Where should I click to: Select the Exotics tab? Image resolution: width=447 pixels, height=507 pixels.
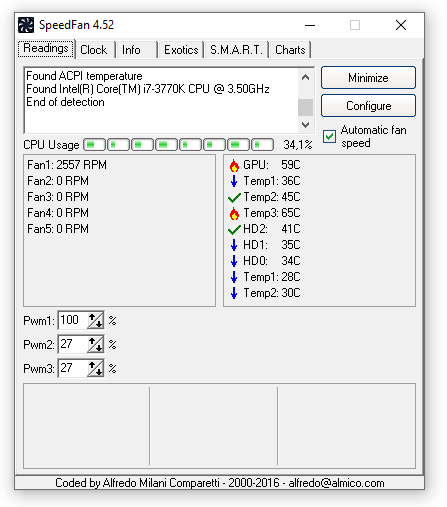[181, 50]
